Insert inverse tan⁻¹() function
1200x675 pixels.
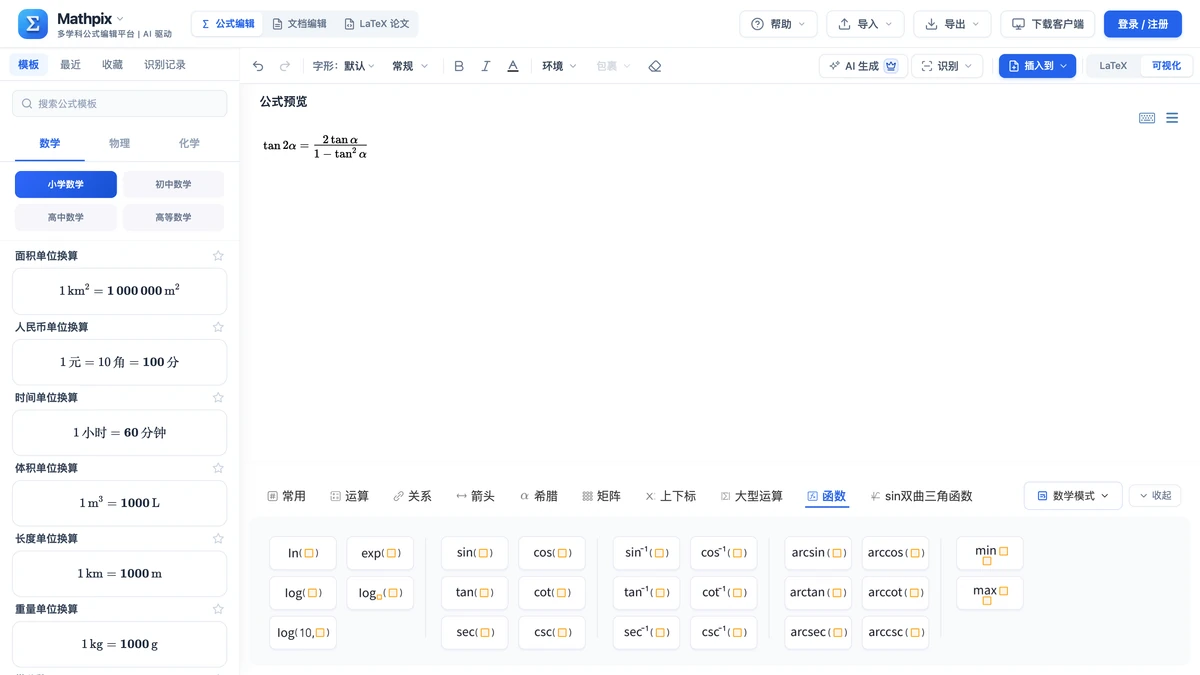[646, 593]
